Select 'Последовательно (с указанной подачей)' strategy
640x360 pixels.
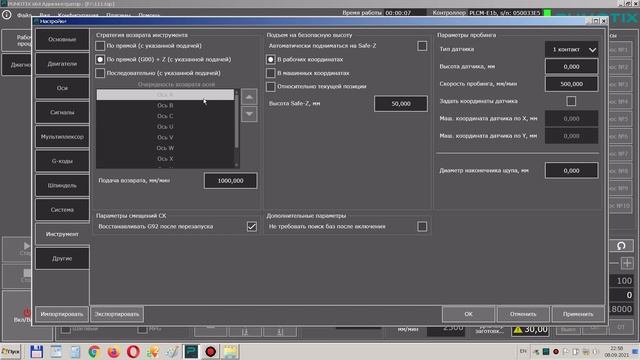pos(100,73)
